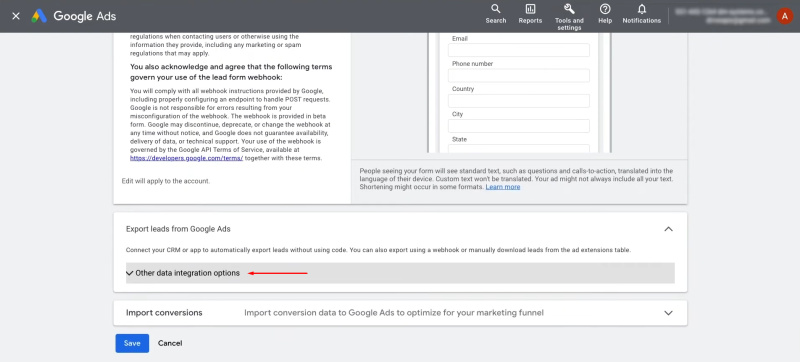Click the Cancel button

point(170,343)
